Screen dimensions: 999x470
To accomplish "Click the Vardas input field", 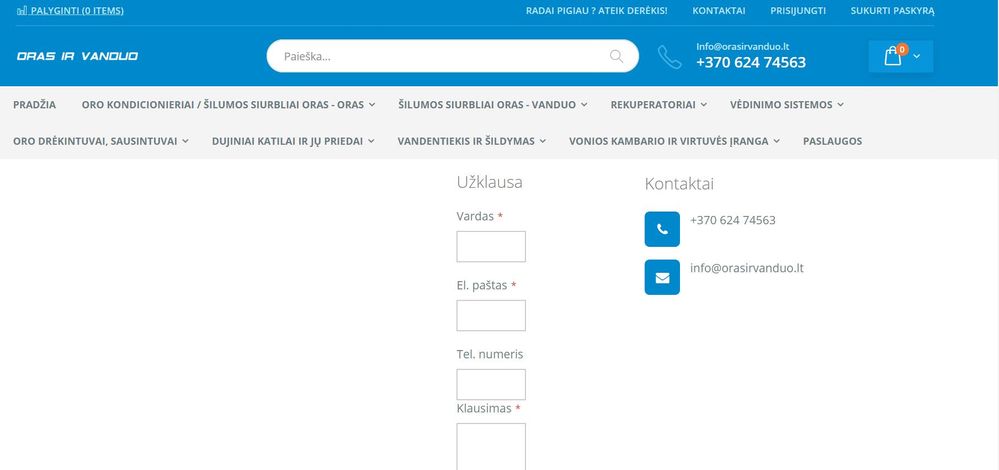I will pos(491,246).
